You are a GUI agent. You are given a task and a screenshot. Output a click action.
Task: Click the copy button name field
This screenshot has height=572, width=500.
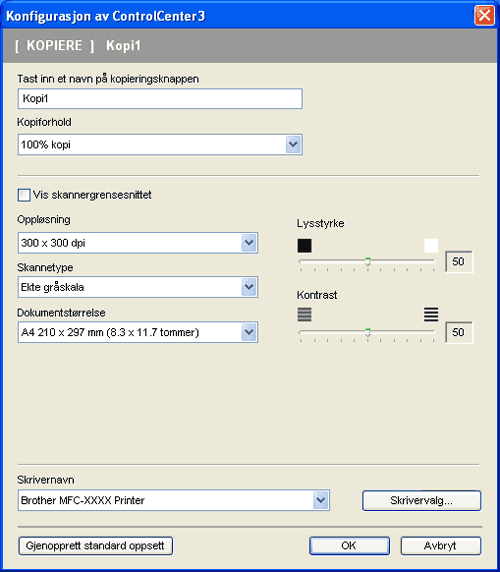pos(160,98)
